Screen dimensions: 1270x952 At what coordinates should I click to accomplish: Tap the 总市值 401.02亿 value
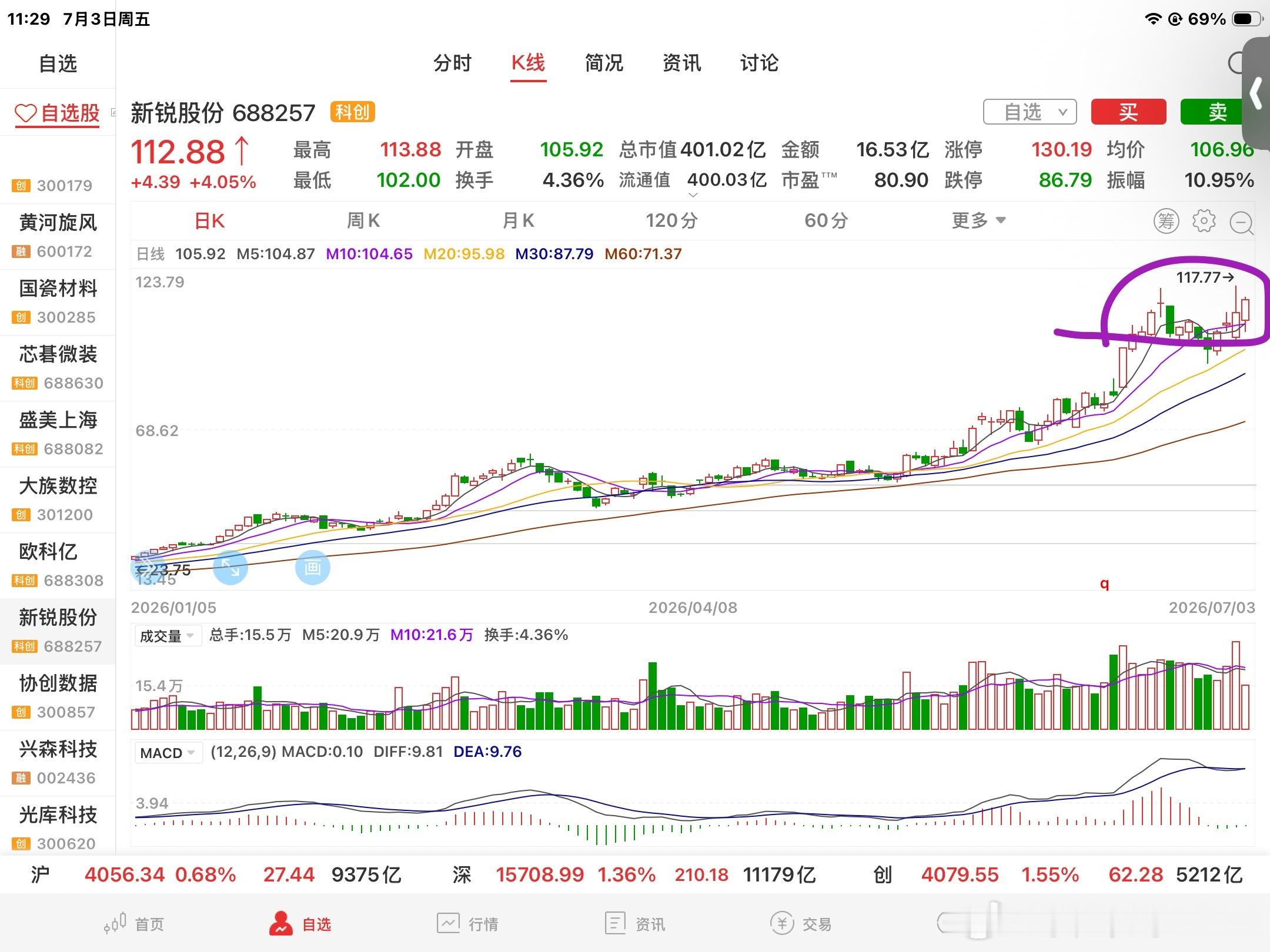[723, 149]
